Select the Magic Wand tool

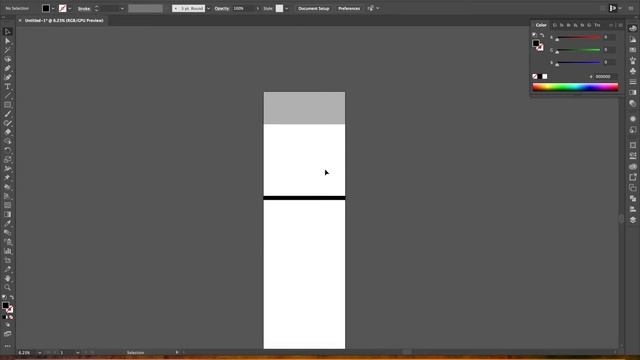pyautogui.click(x=7, y=50)
